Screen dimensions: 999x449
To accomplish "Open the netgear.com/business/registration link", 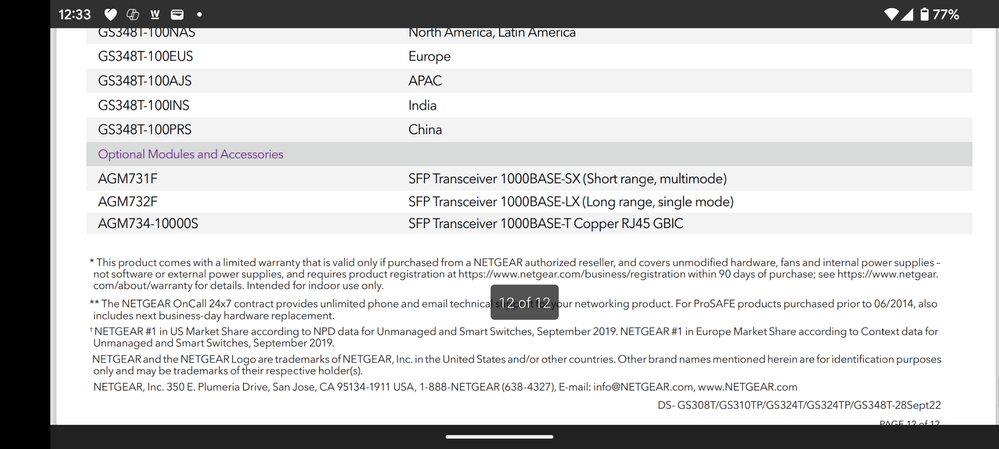I will coord(572,274).
